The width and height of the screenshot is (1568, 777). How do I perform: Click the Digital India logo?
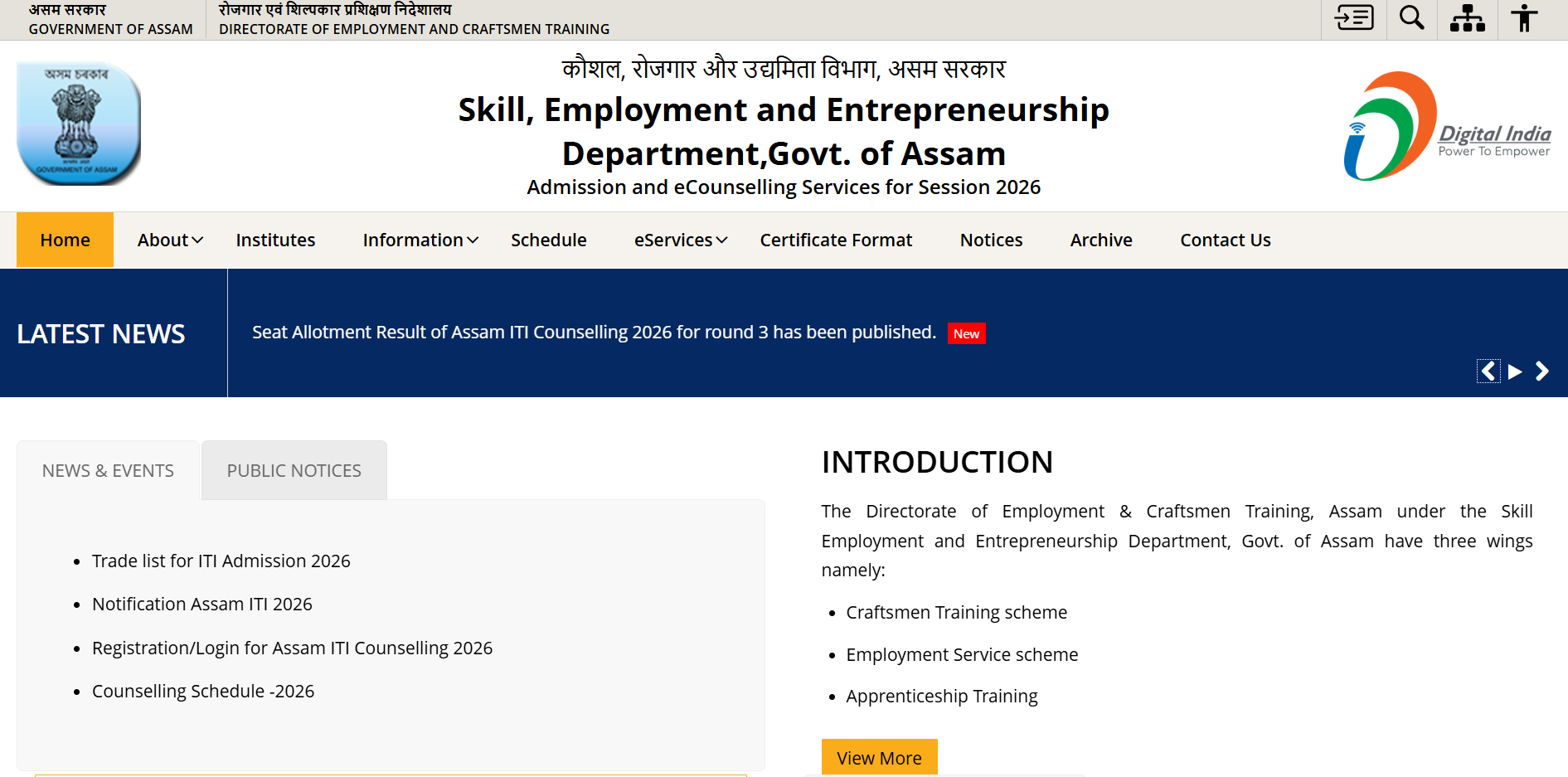pyautogui.click(x=1447, y=126)
